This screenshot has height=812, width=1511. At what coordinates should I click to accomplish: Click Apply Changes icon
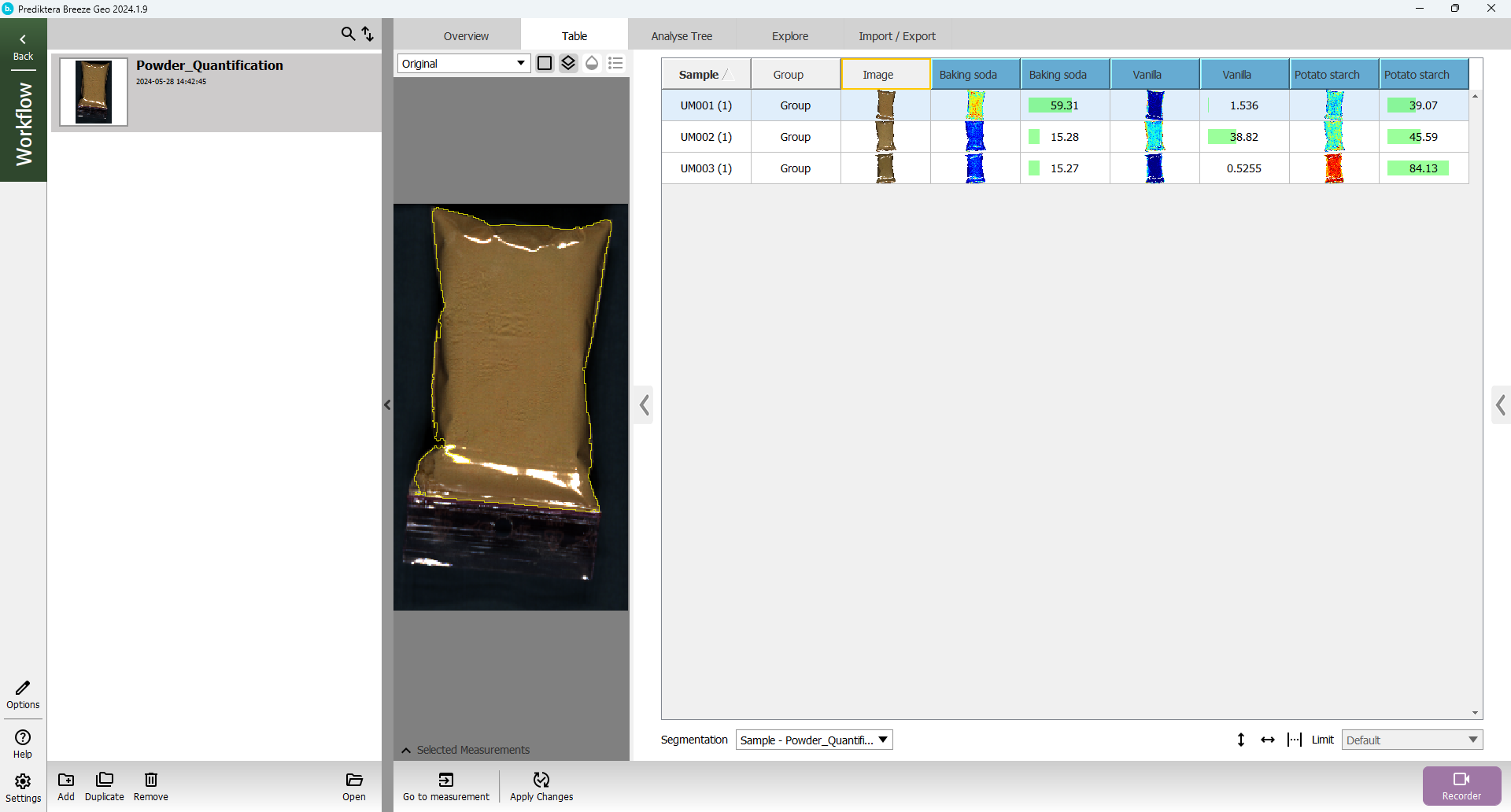coord(541,785)
